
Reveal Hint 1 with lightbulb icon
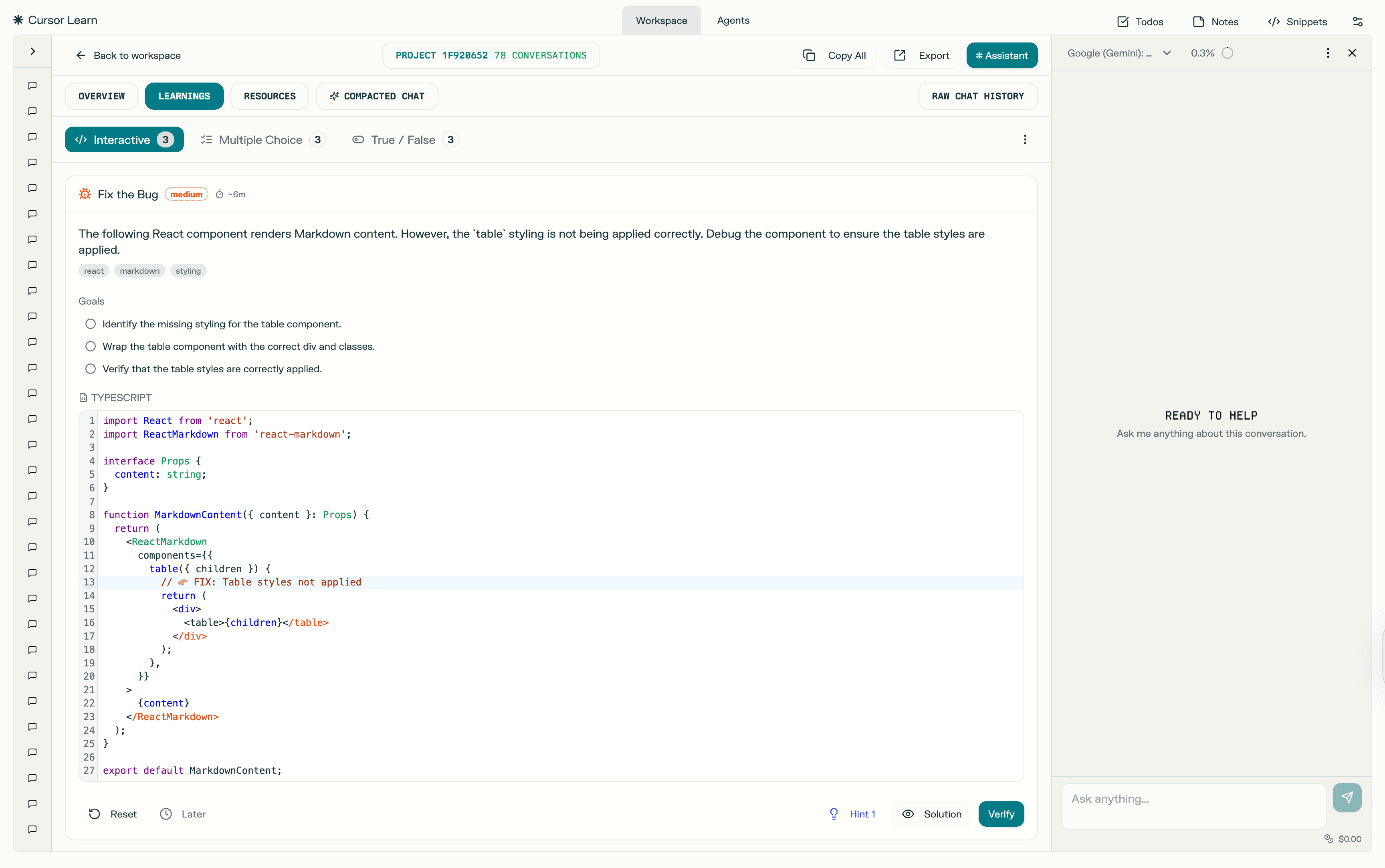[852, 814]
